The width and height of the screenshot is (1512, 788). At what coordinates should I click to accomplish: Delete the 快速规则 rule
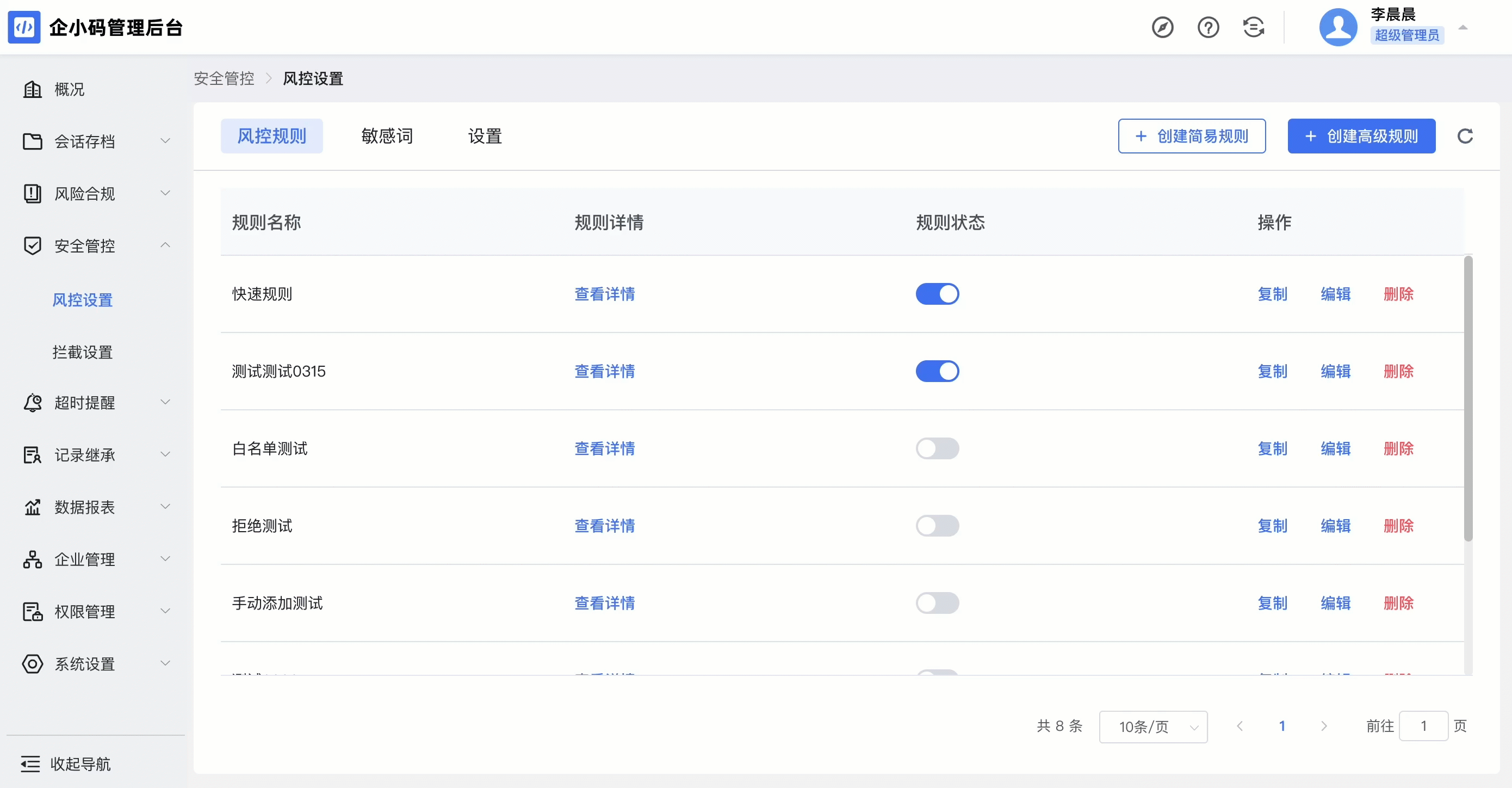1398,294
